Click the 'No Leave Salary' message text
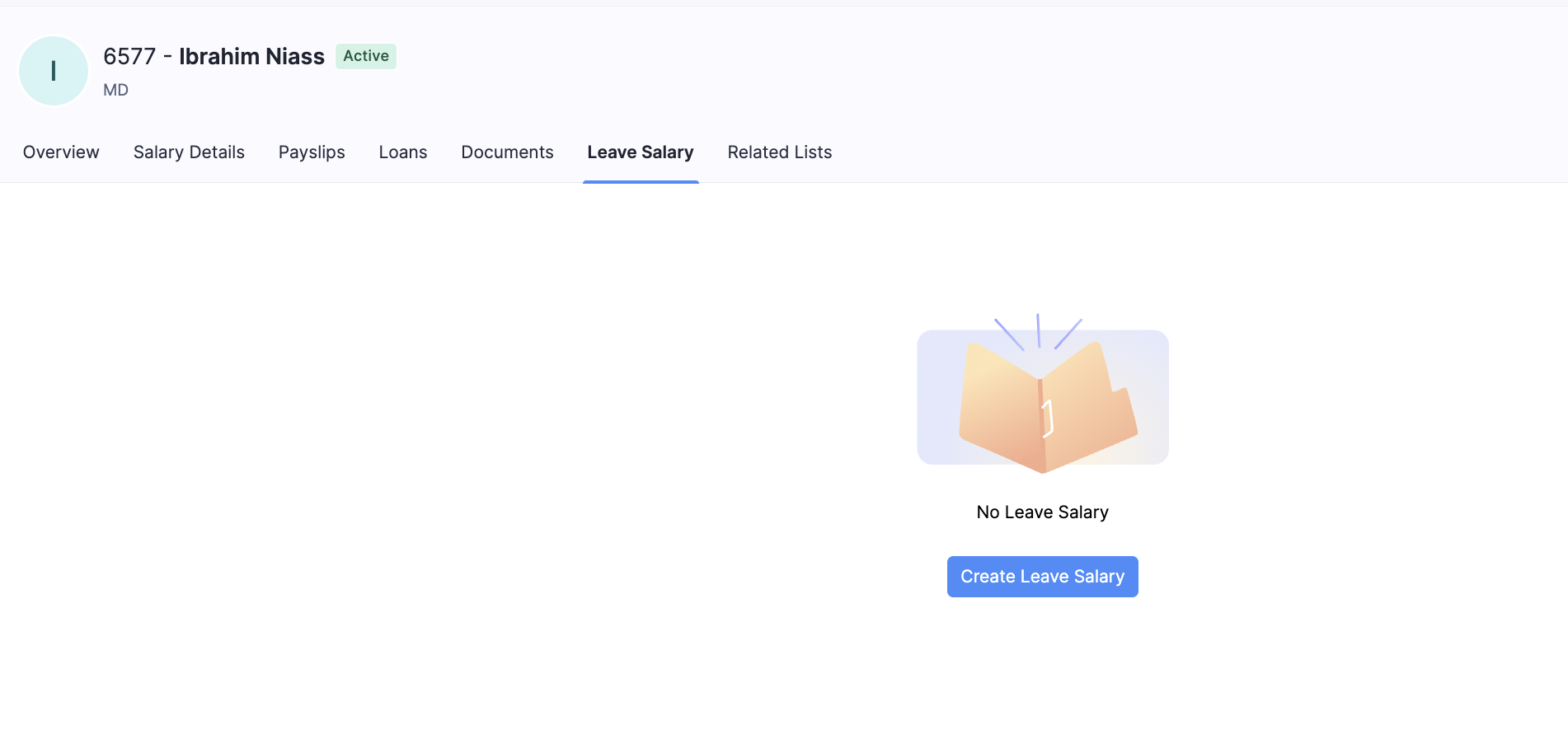The image size is (1568, 753). pyautogui.click(x=1042, y=512)
